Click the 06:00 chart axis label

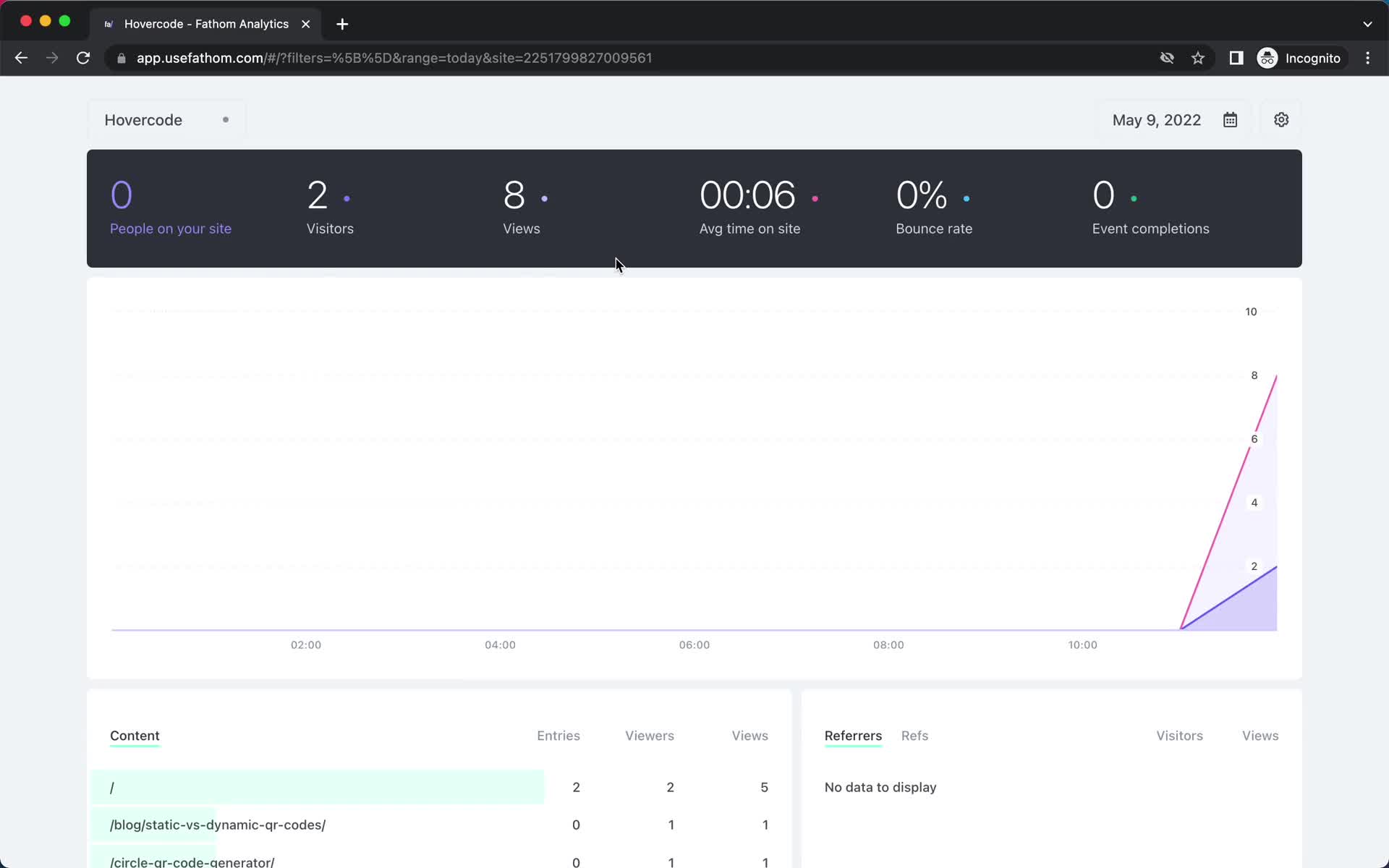coord(694,644)
